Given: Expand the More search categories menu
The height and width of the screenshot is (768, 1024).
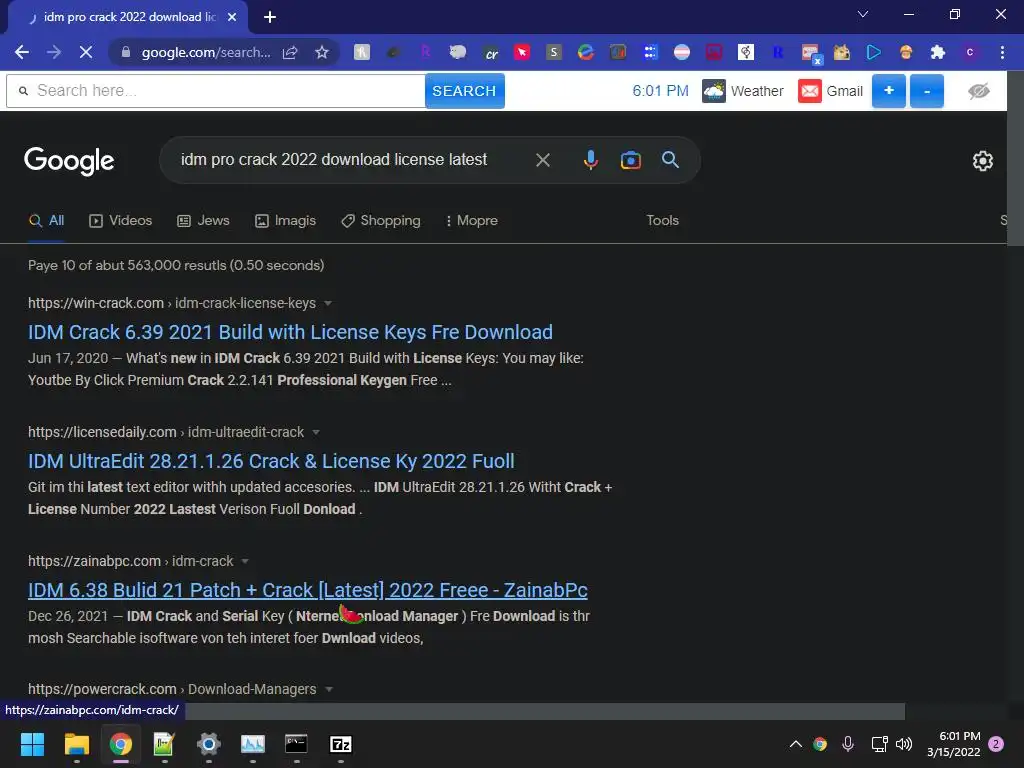Looking at the screenshot, I should [x=471, y=221].
